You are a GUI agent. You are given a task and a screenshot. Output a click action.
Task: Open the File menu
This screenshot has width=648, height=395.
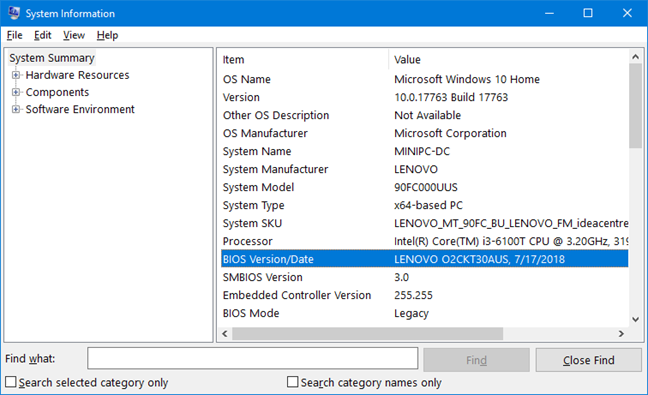pyautogui.click(x=14, y=35)
